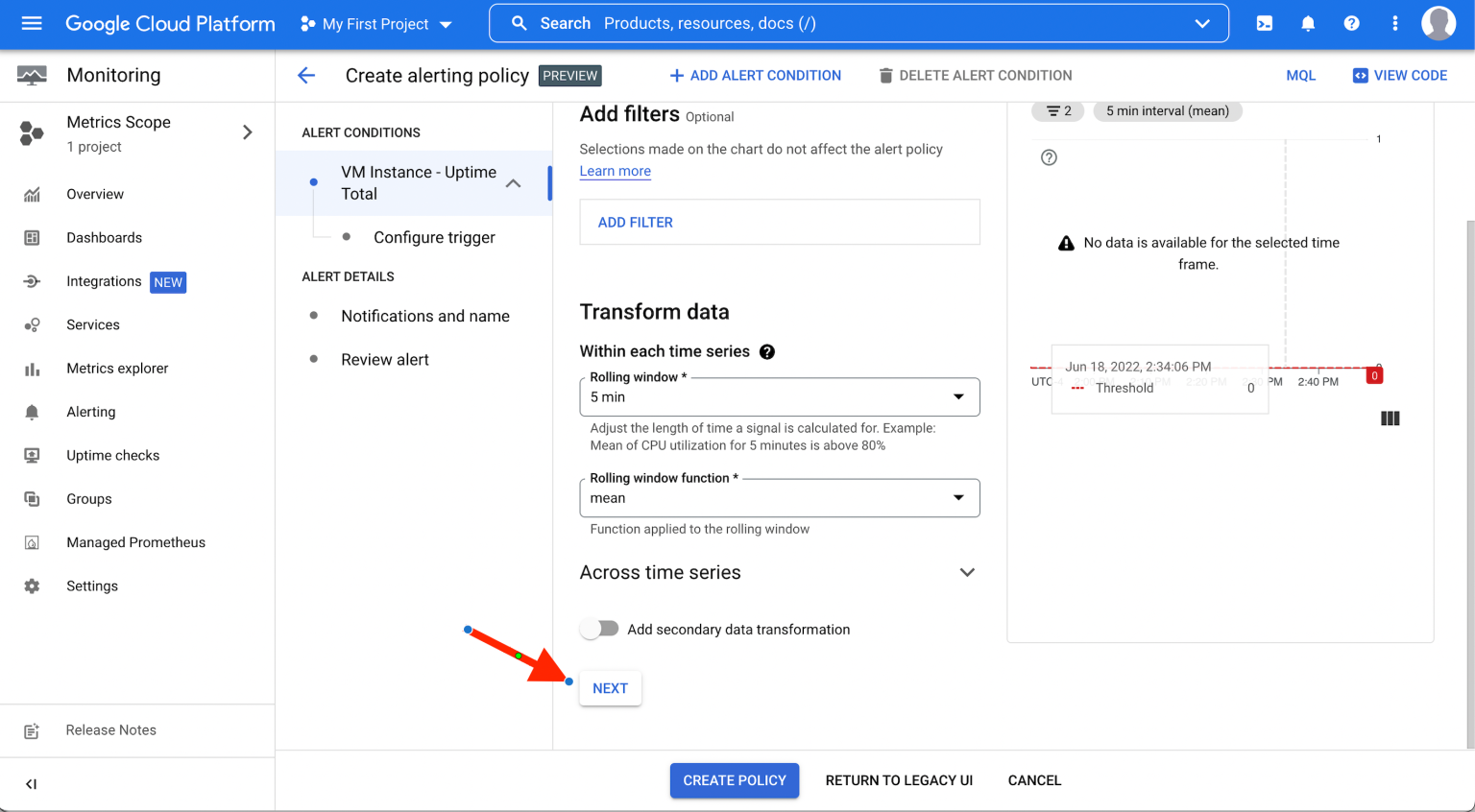The image size is (1475, 812).
Task: Click the Metrics explorer bar-chart icon
Action: click(32, 369)
